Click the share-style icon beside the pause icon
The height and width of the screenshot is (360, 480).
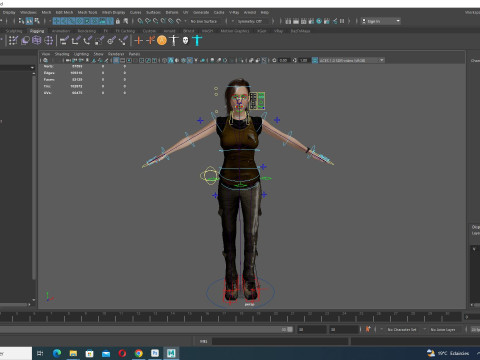(335, 21)
